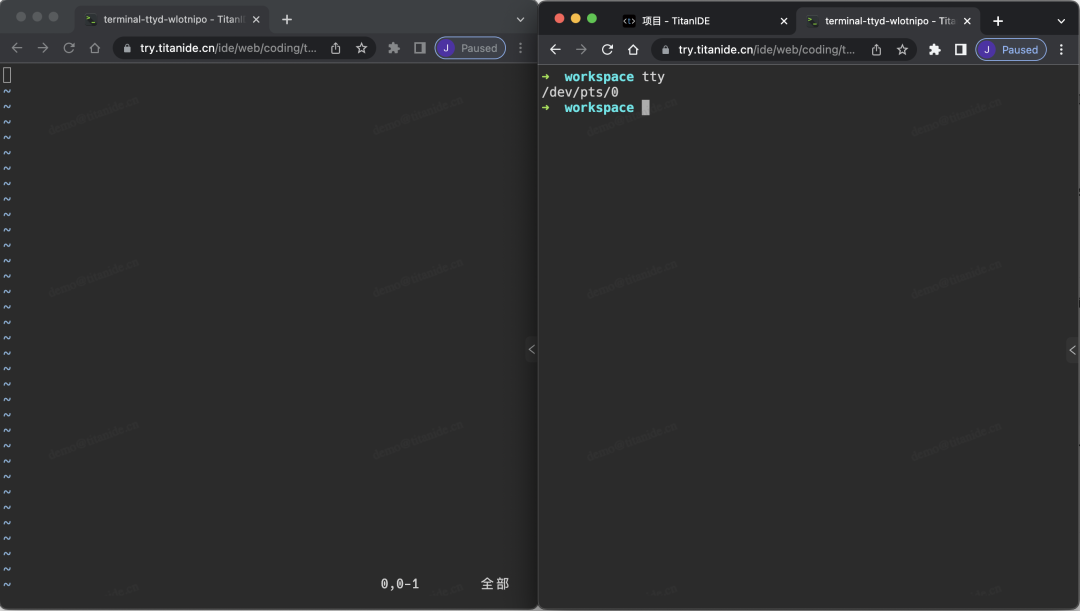Open new tab in right browser window
Screen dimensions: 1080x611
pos(998,21)
